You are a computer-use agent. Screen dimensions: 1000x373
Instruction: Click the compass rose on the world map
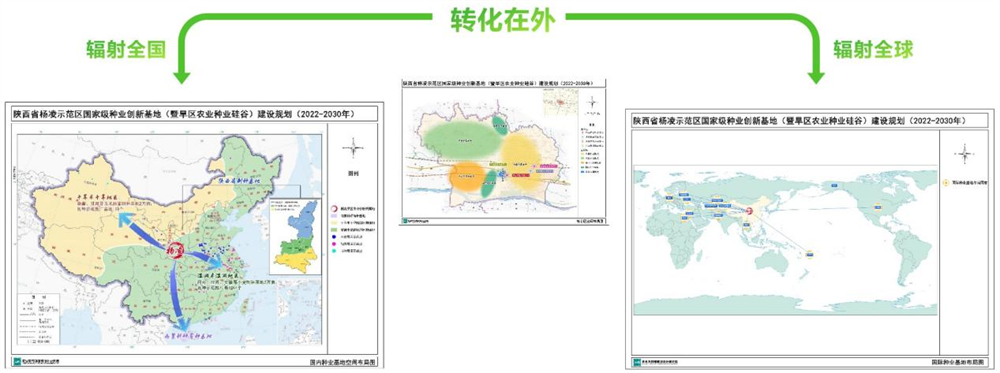(964, 153)
